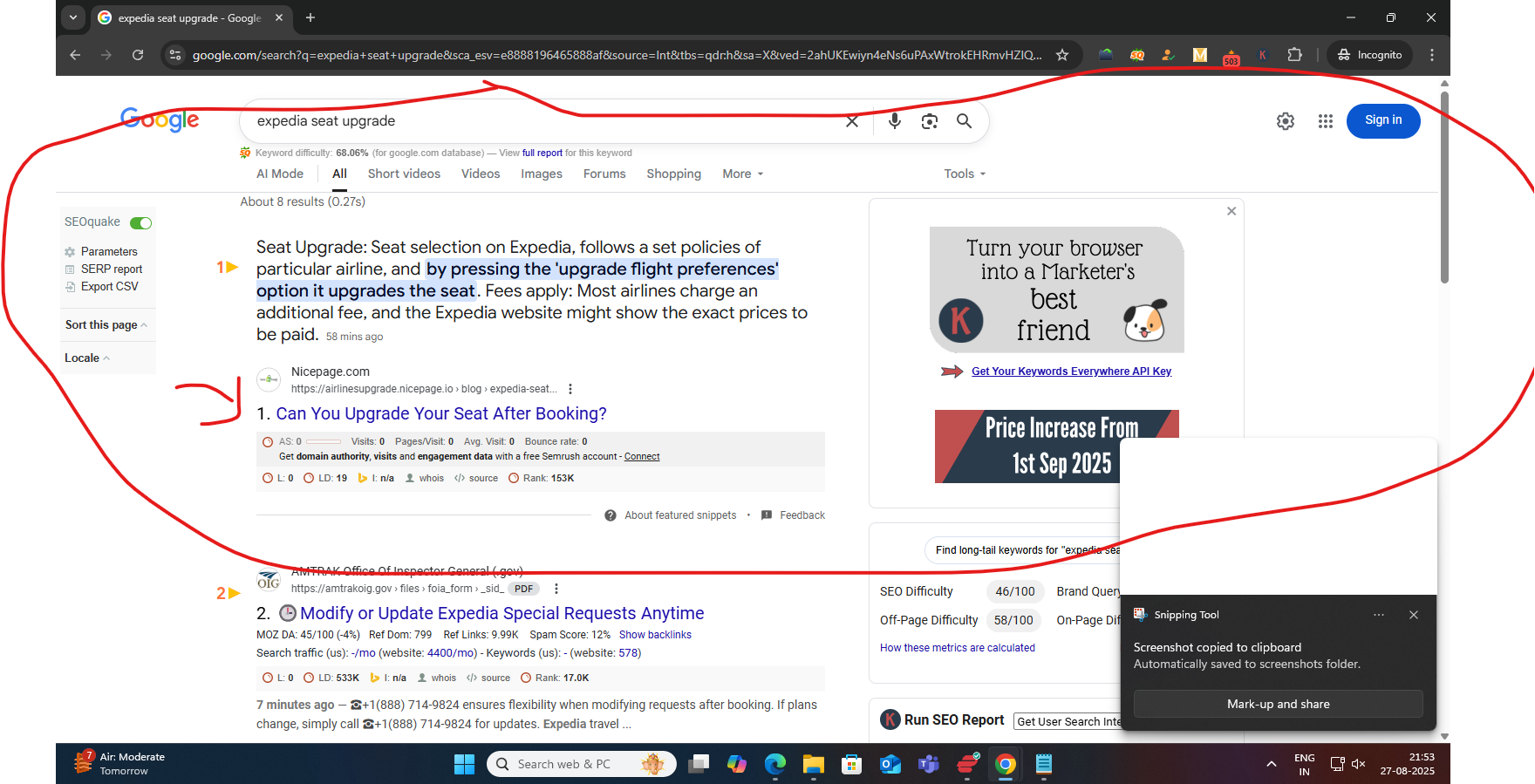Show hidden system tray icons
The height and width of the screenshot is (784, 1535).
click(1272, 765)
